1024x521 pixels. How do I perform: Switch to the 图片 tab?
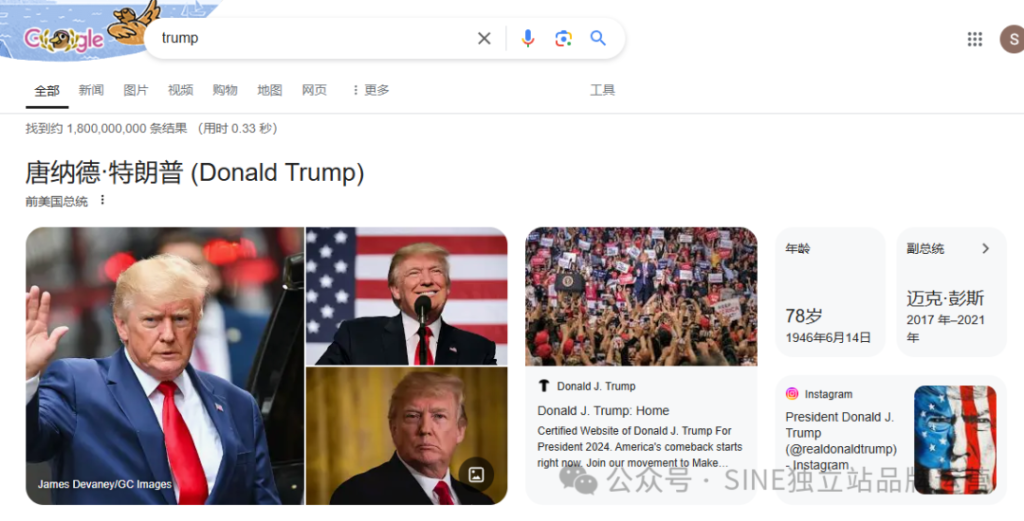pos(136,90)
